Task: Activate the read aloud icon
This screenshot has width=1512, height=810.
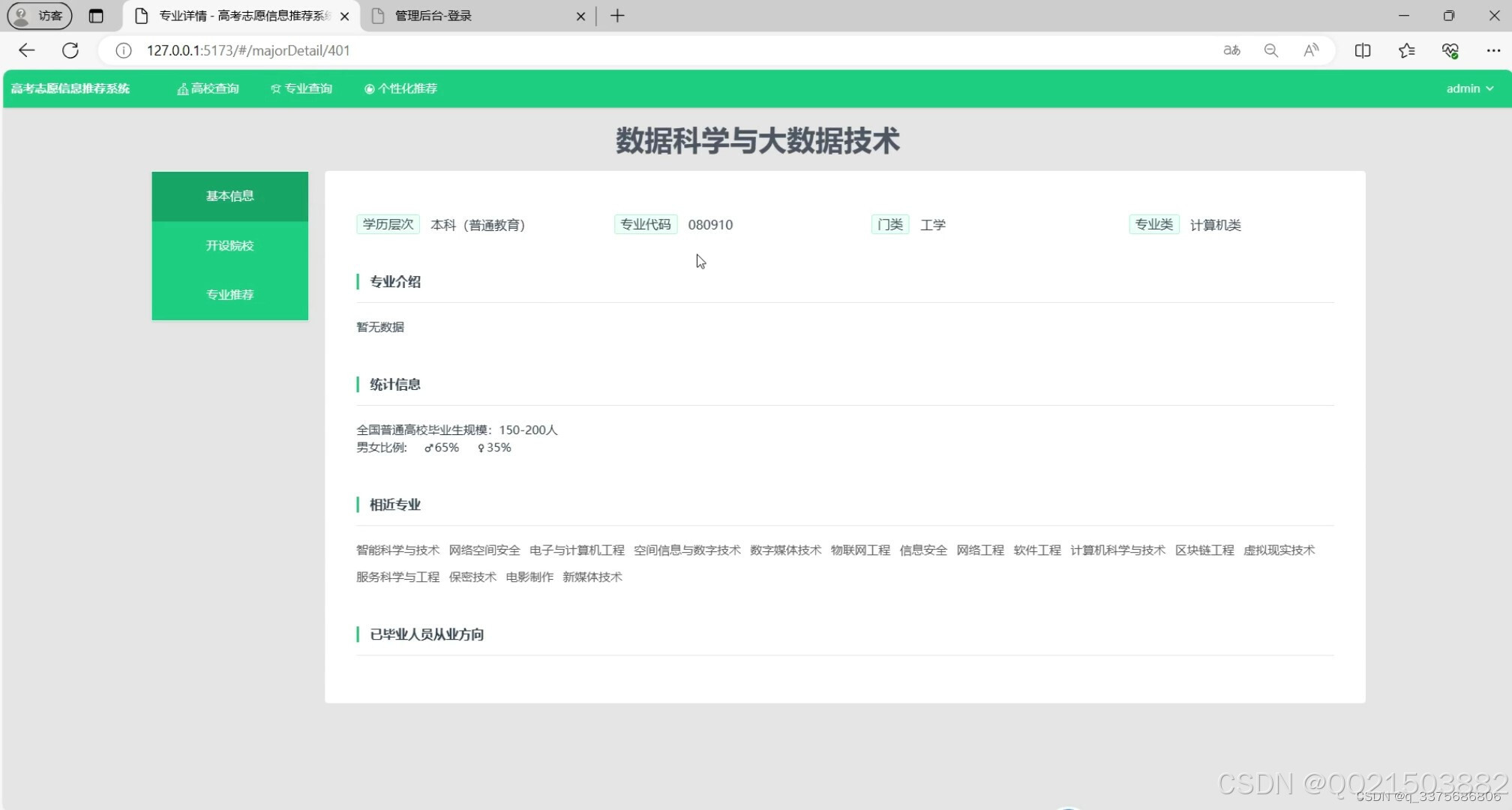Action: 1311,50
